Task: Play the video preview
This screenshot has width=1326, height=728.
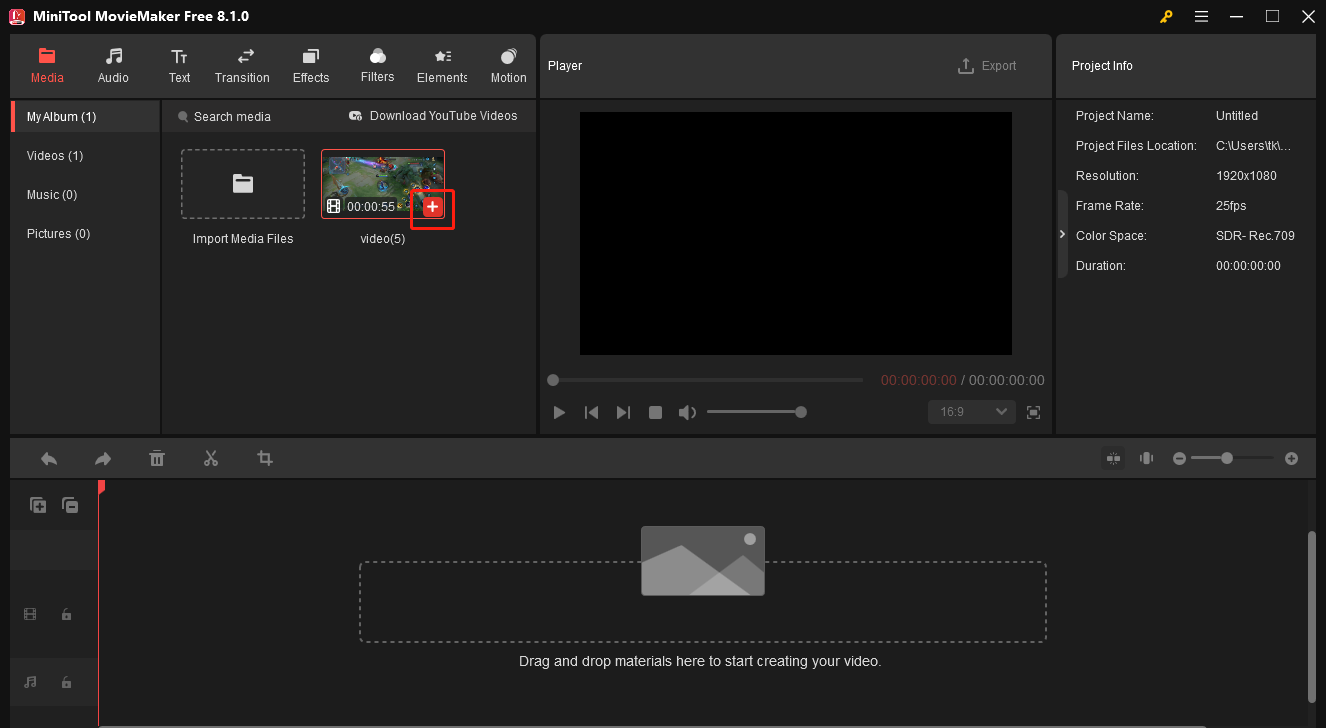Action: tap(559, 412)
